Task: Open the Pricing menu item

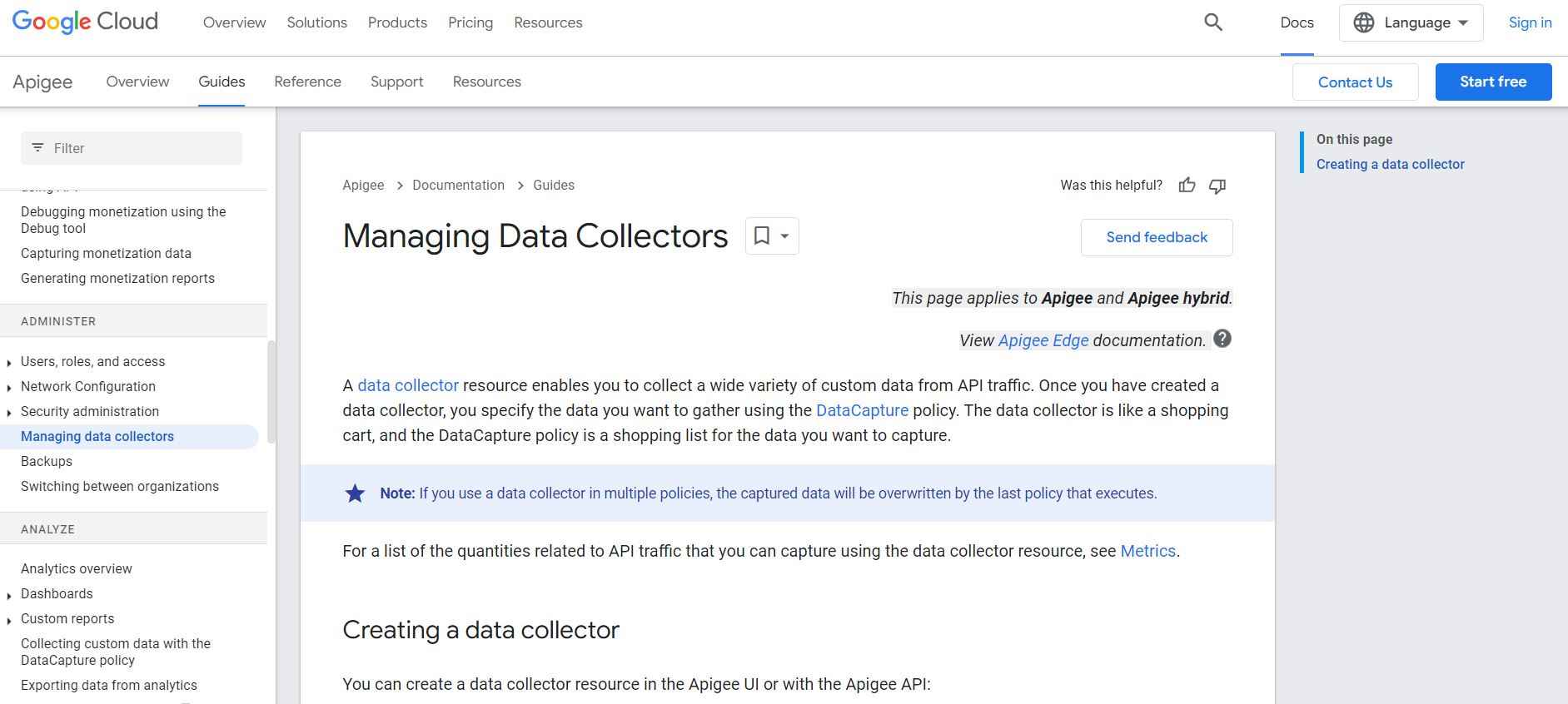Action: [x=470, y=22]
